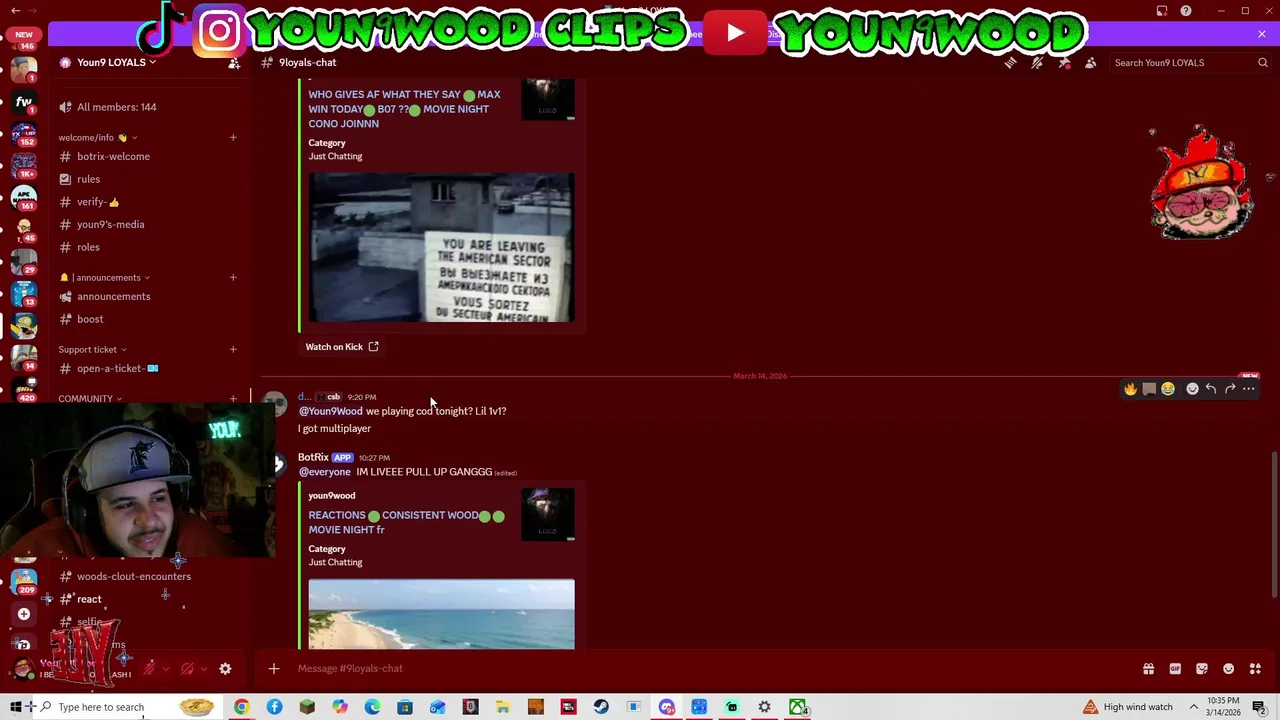Toggle the member list icon

tap(1091, 63)
